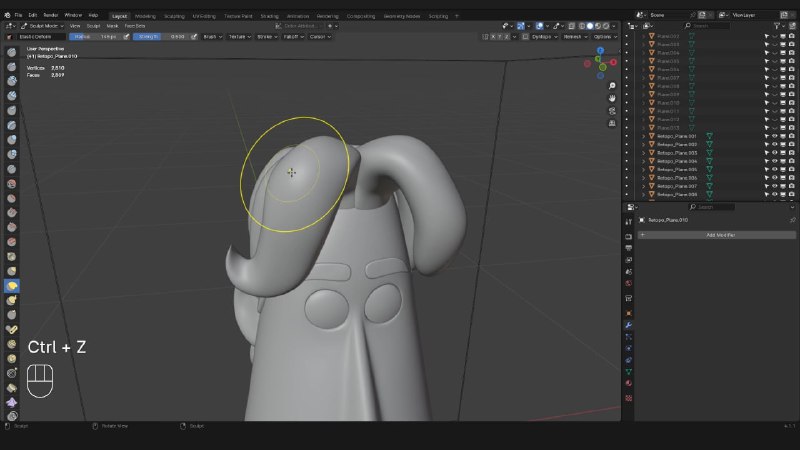Toggle X axis symmetry
The width and height of the screenshot is (800, 450).
tap(493, 37)
